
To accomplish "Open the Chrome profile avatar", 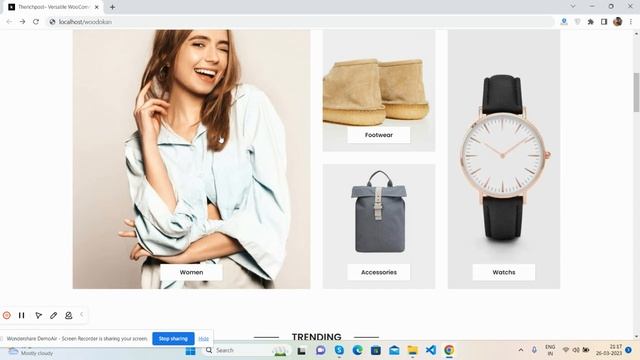I will pyautogui.click(x=618, y=22).
